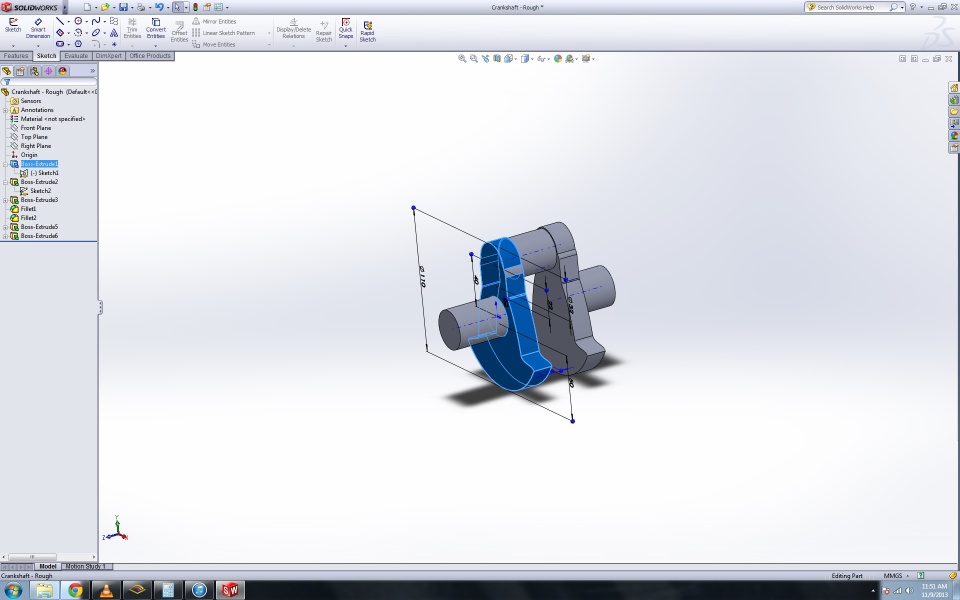Switch to the Evaluate tab
The width and height of the screenshot is (960, 600).
[x=76, y=56]
